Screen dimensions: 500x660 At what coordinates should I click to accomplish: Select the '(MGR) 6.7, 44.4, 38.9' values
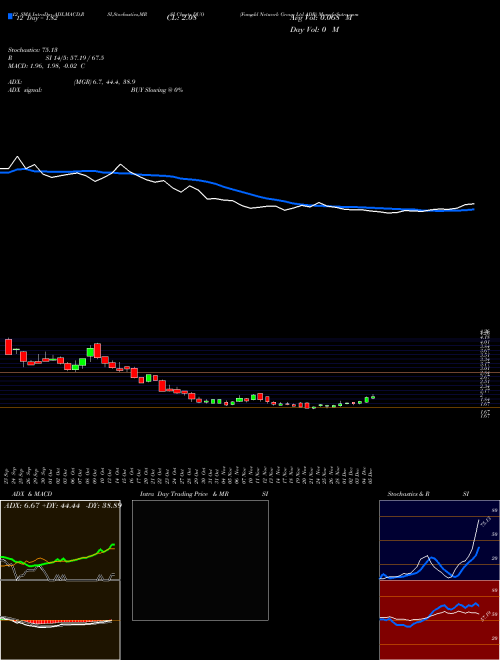[x=104, y=82]
